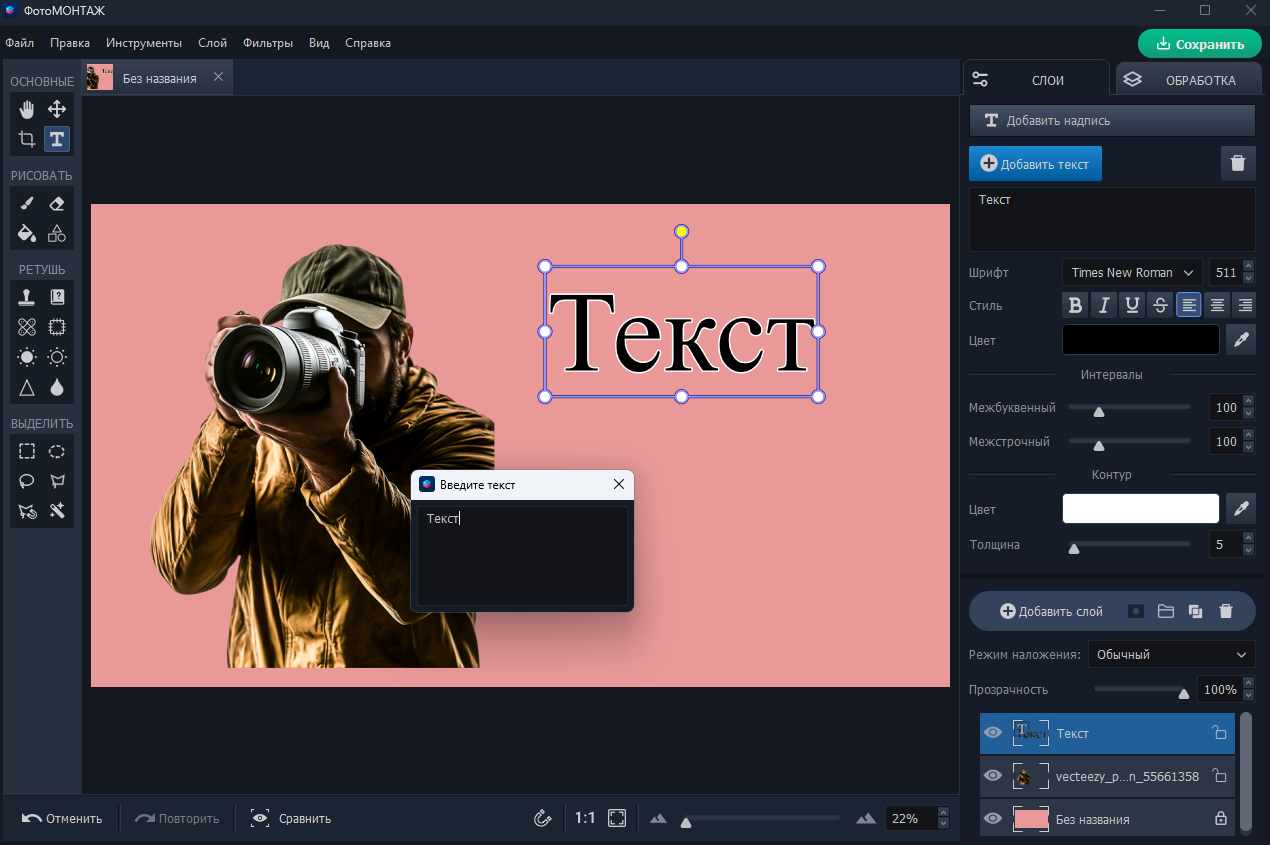Duplicate layer using the copy icon
Screen dimensions: 1270x845
point(1195,611)
